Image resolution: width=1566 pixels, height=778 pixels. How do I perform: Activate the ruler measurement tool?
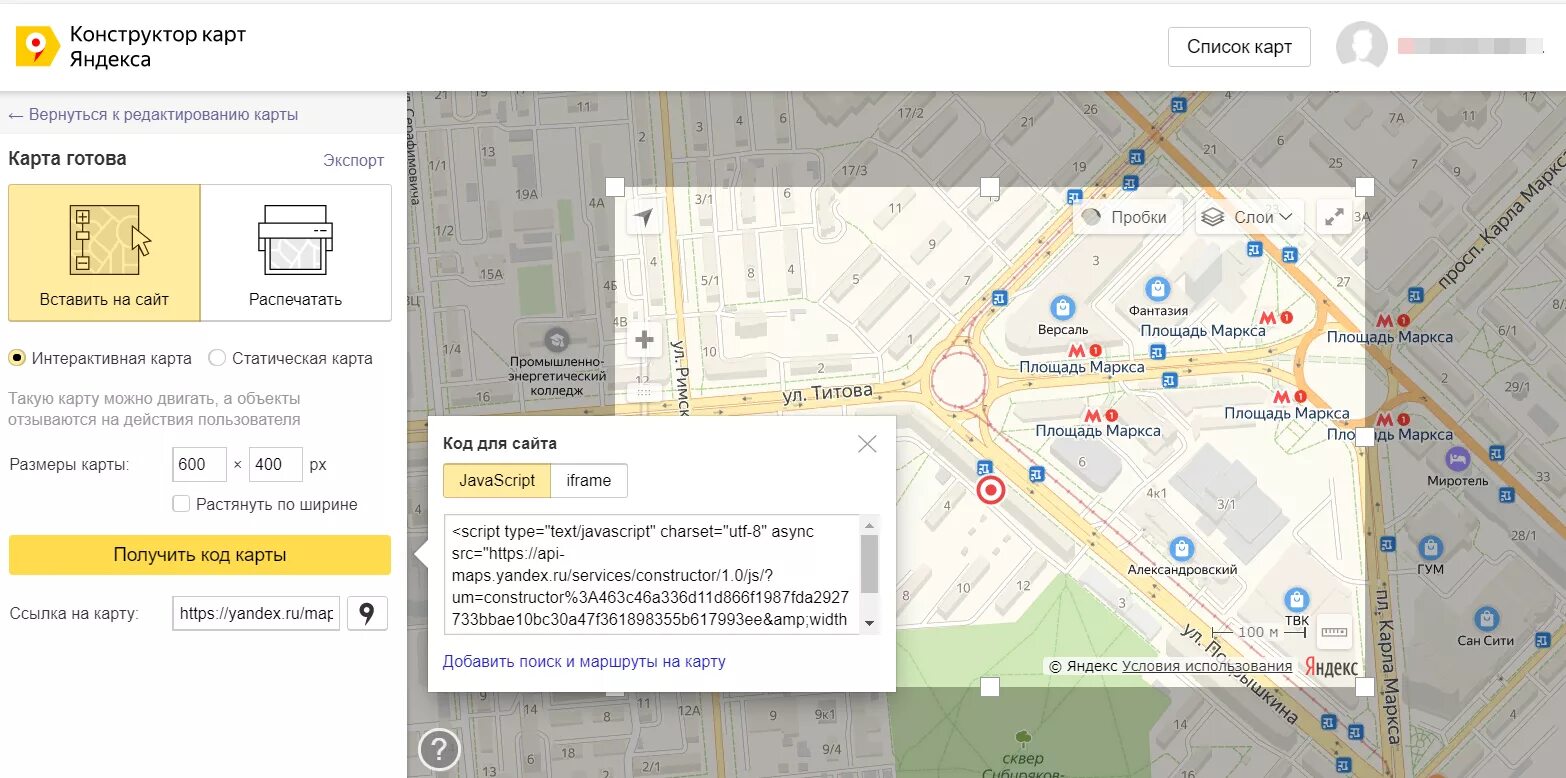coord(1334,631)
